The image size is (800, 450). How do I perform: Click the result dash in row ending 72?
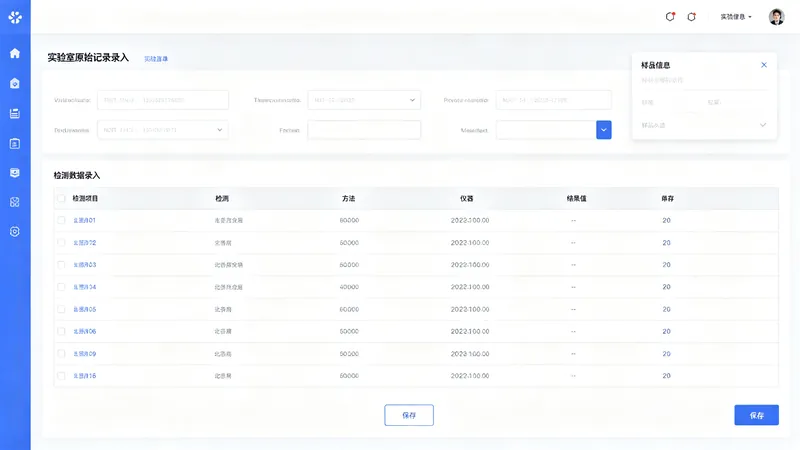point(573,243)
